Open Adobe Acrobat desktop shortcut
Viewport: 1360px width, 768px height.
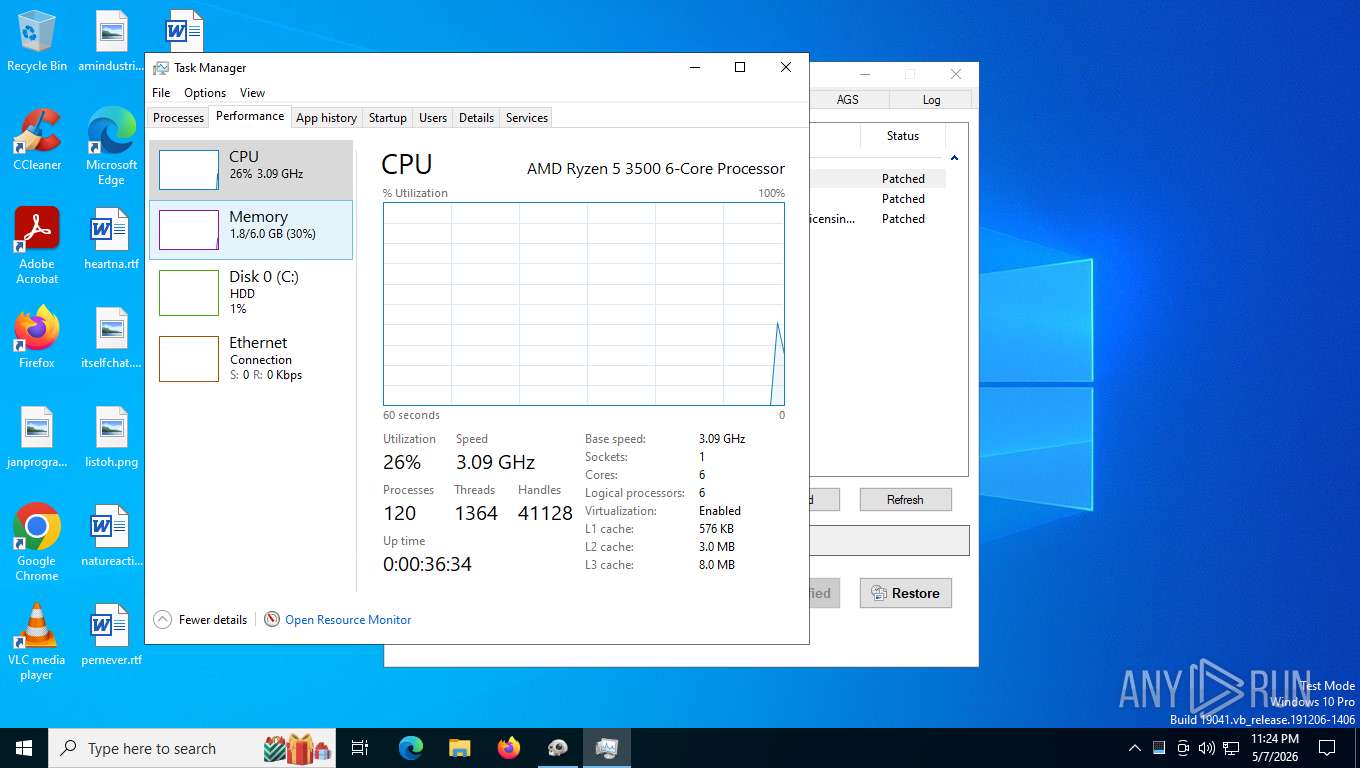(37, 246)
